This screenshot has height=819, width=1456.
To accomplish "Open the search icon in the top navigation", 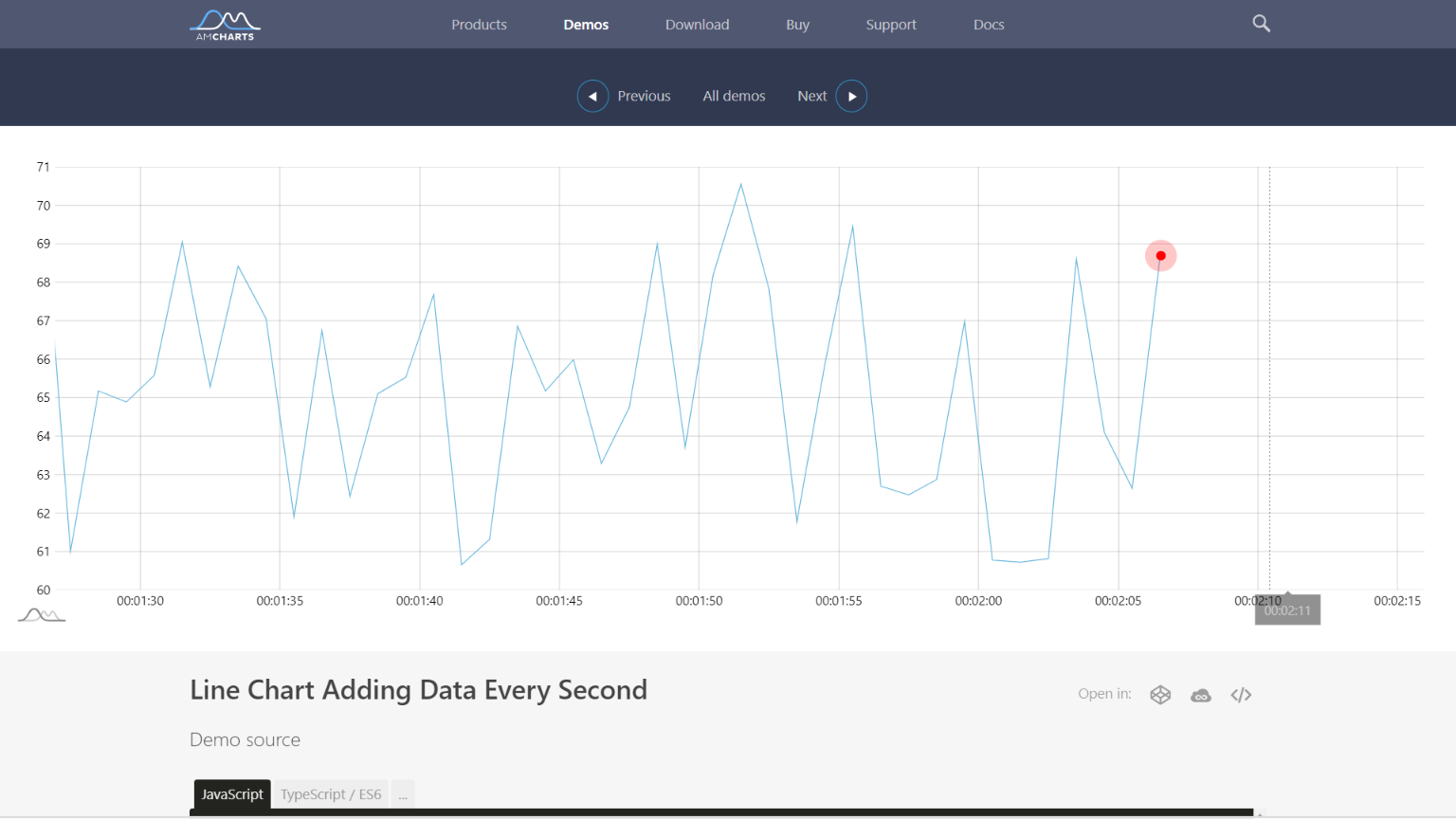I will point(1261,23).
